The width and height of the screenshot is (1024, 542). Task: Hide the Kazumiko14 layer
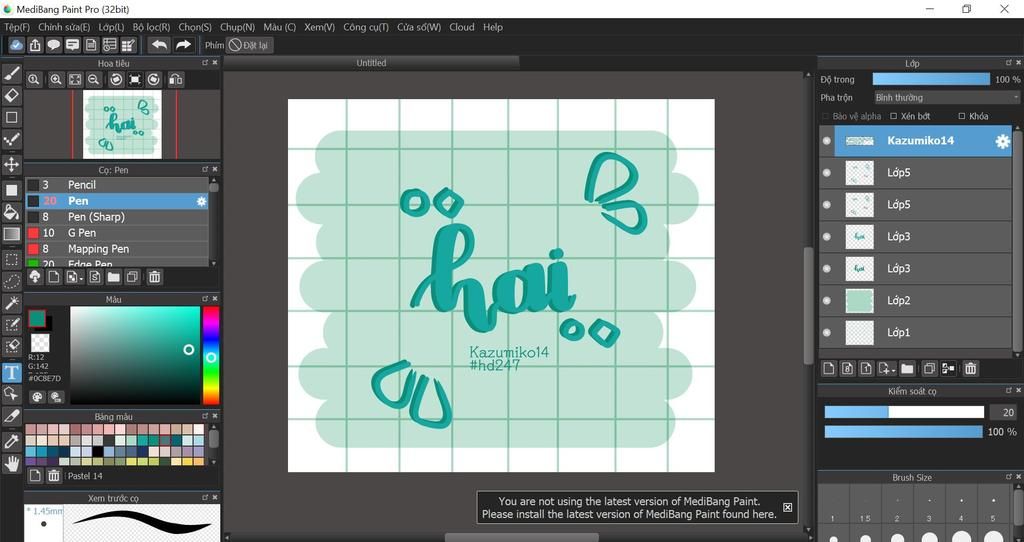tap(827, 141)
